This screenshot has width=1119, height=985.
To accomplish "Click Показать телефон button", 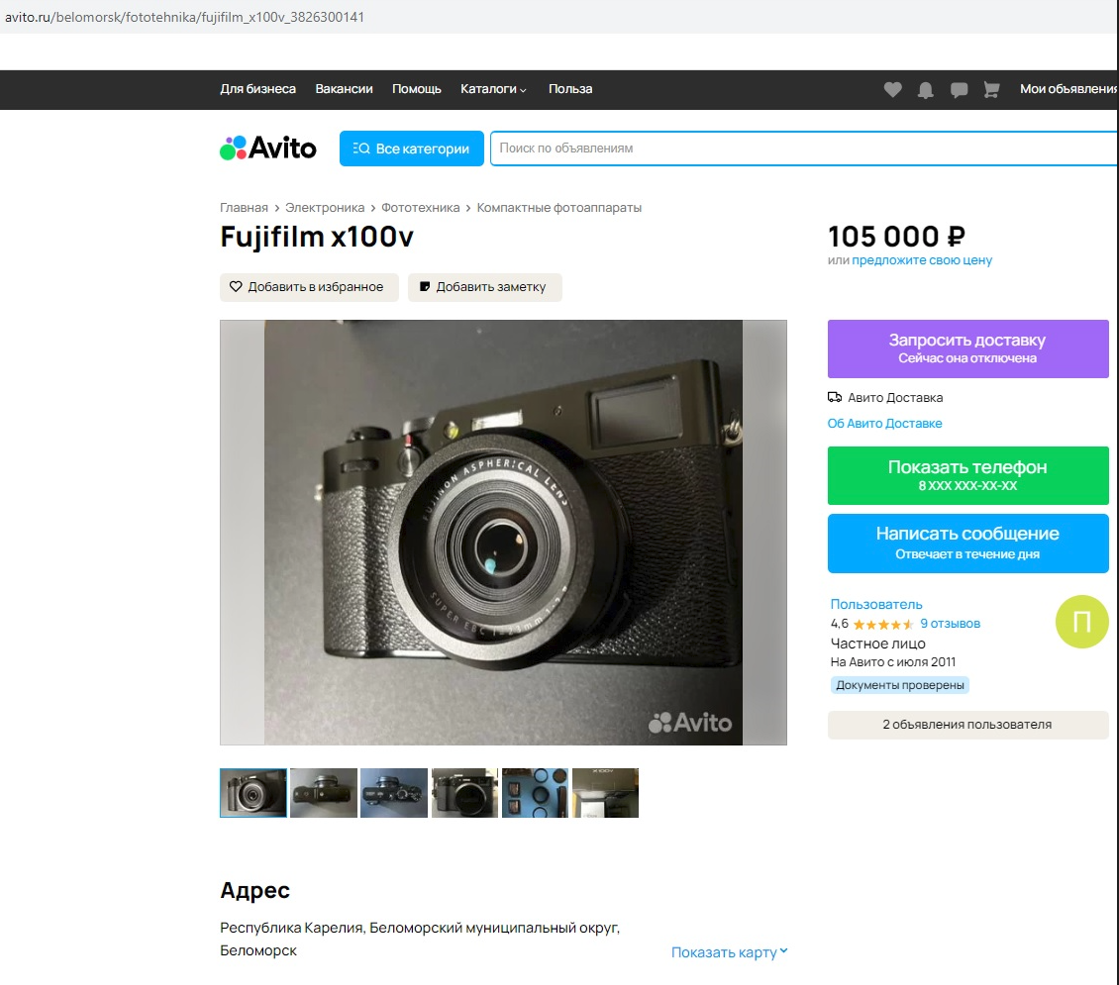I will click(968, 475).
